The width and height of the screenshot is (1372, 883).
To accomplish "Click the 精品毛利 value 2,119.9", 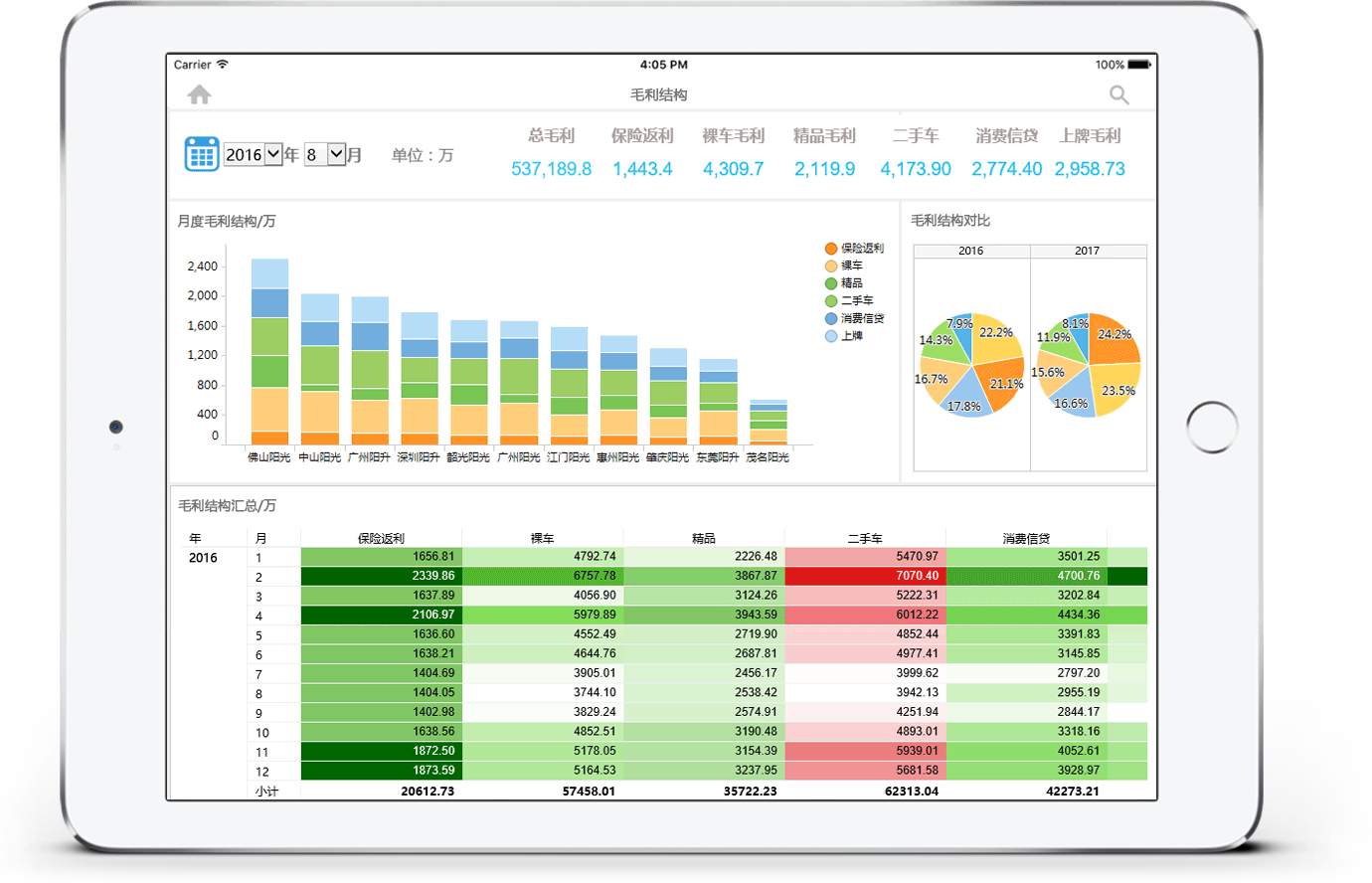I will [824, 169].
